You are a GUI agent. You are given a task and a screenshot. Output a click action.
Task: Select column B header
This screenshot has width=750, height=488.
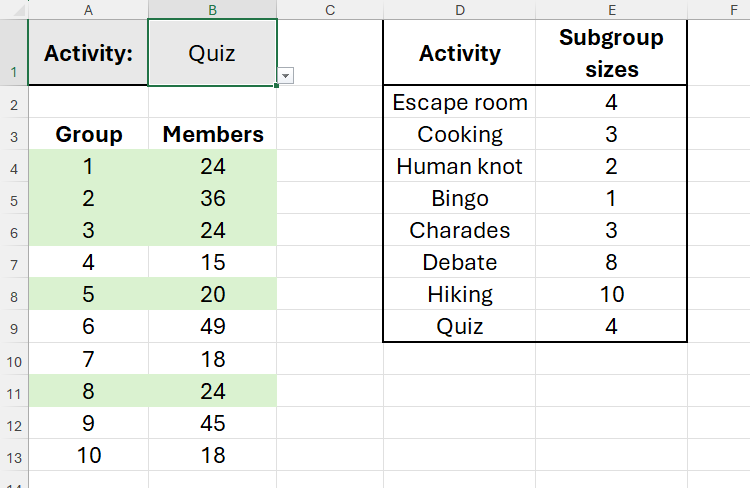click(212, 9)
